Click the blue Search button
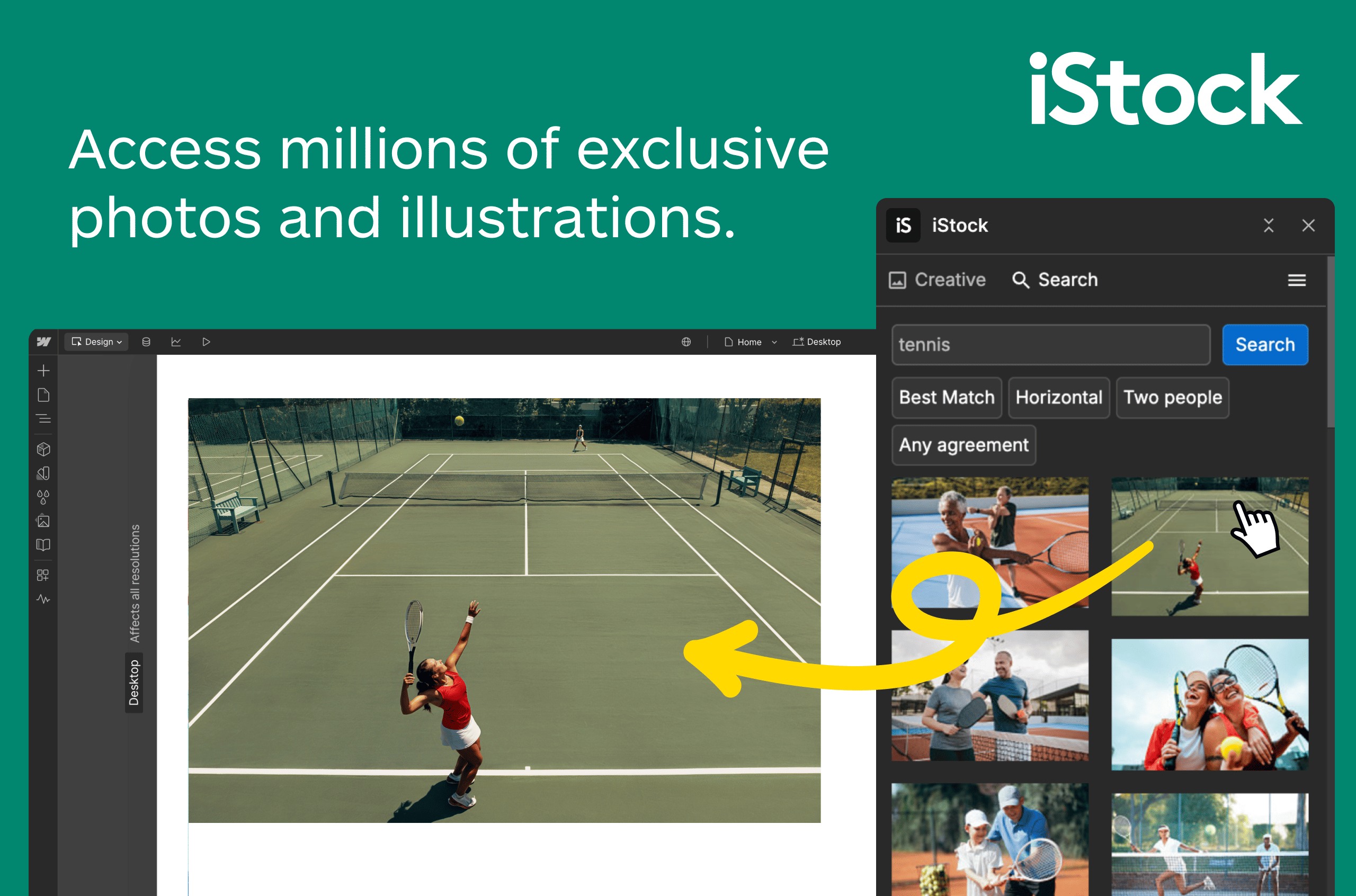This screenshot has width=1356, height=896. (1264, 345)
